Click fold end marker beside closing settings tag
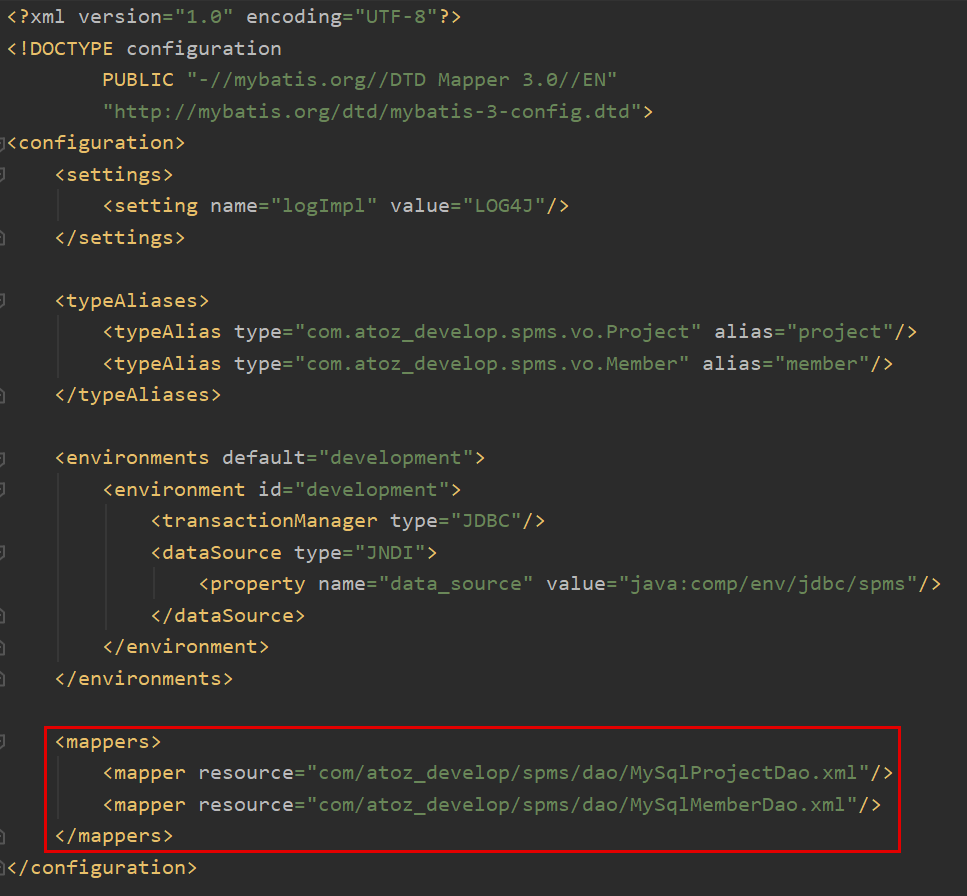Viewport: 967px width, 896px height. 2,238
